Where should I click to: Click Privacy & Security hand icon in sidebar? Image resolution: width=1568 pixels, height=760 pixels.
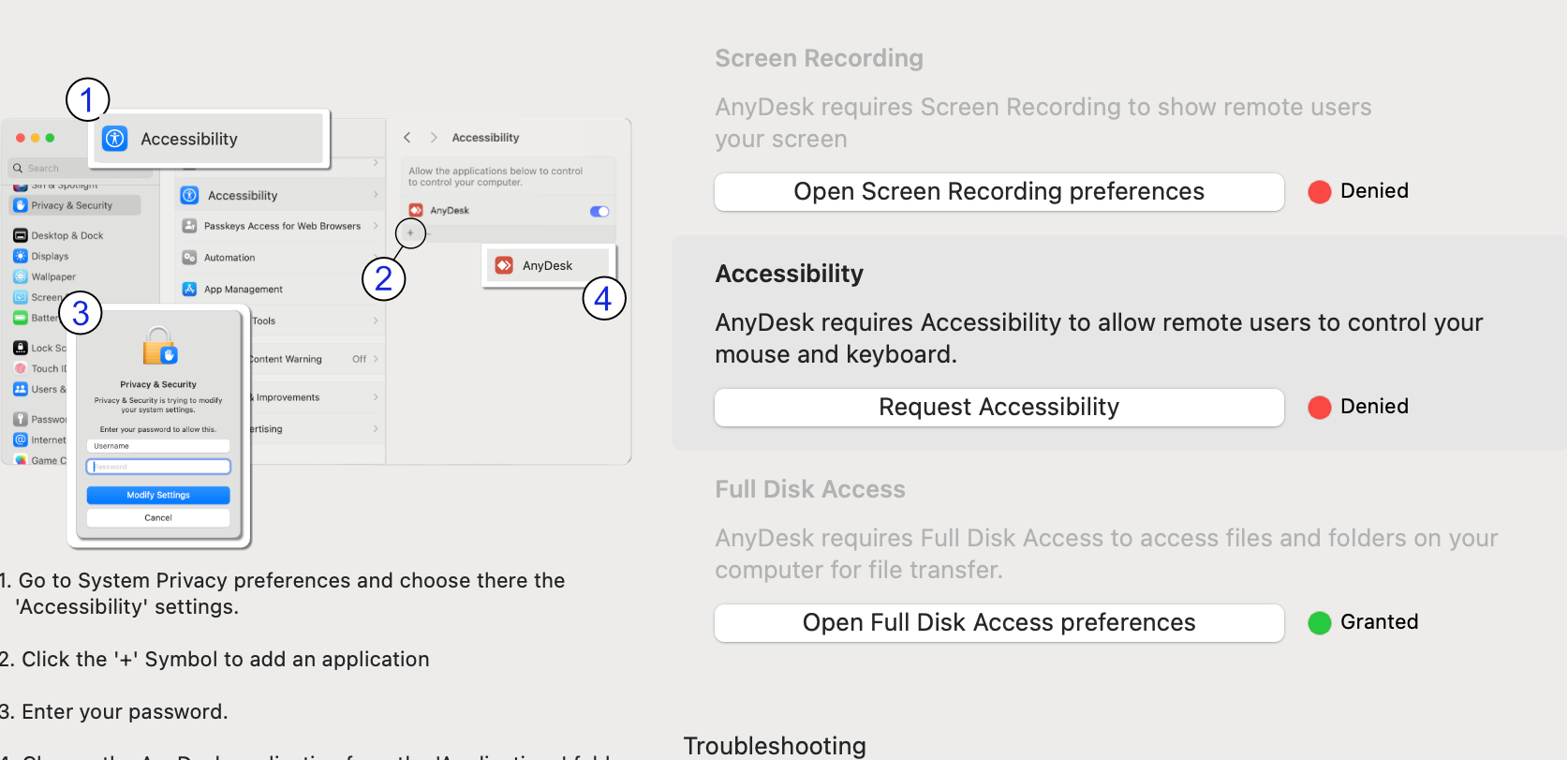pos(21,205)
